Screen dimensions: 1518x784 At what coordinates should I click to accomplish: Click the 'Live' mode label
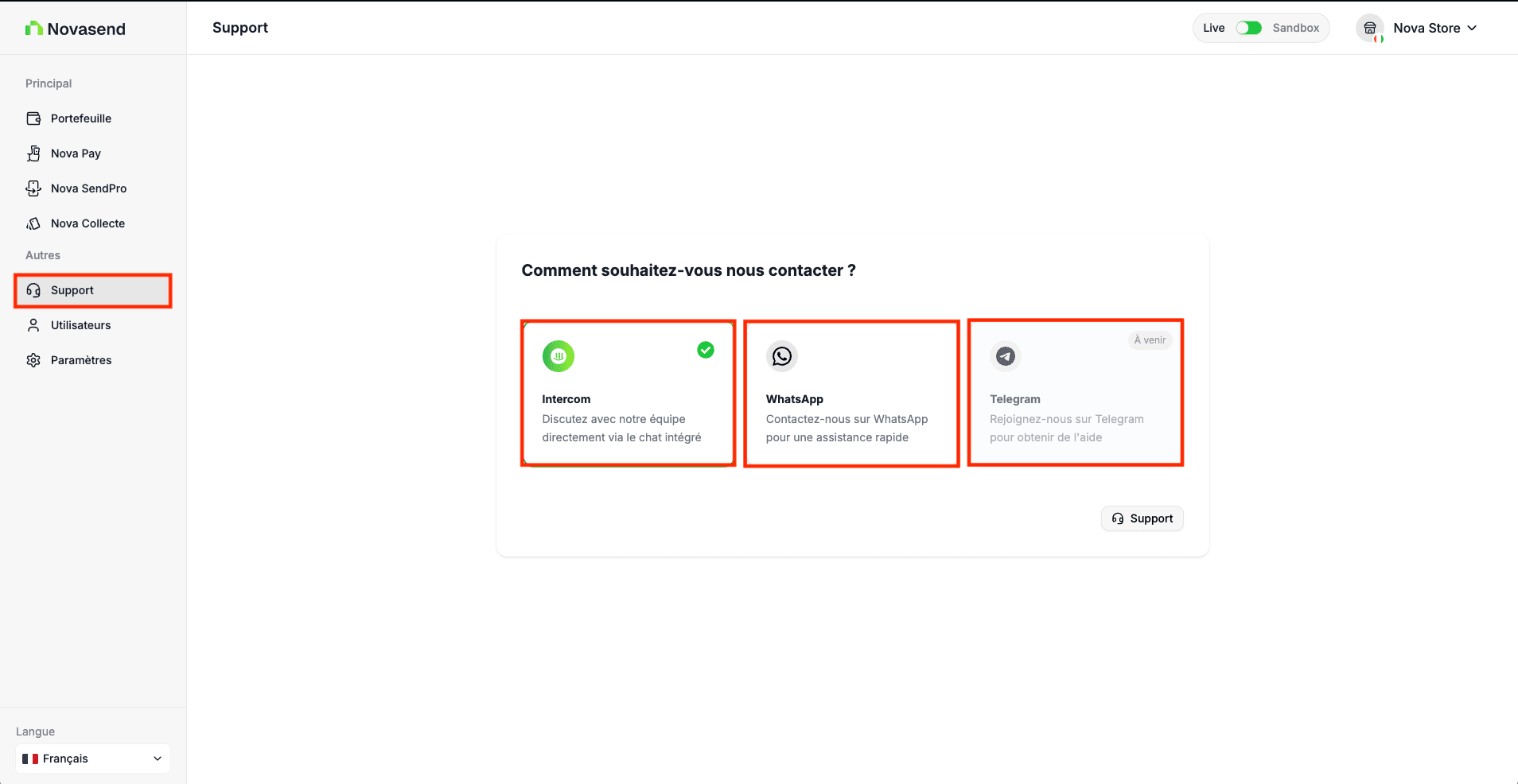coord(1214,28)
